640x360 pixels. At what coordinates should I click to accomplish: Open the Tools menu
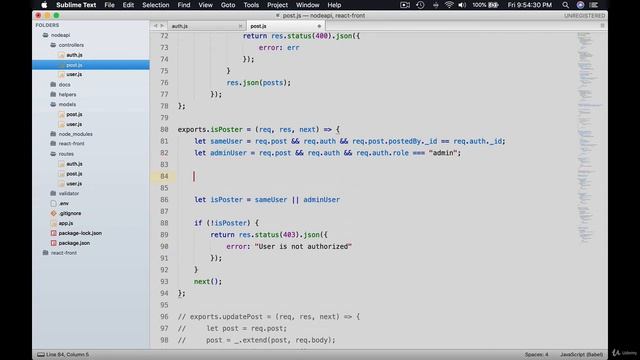251,5
